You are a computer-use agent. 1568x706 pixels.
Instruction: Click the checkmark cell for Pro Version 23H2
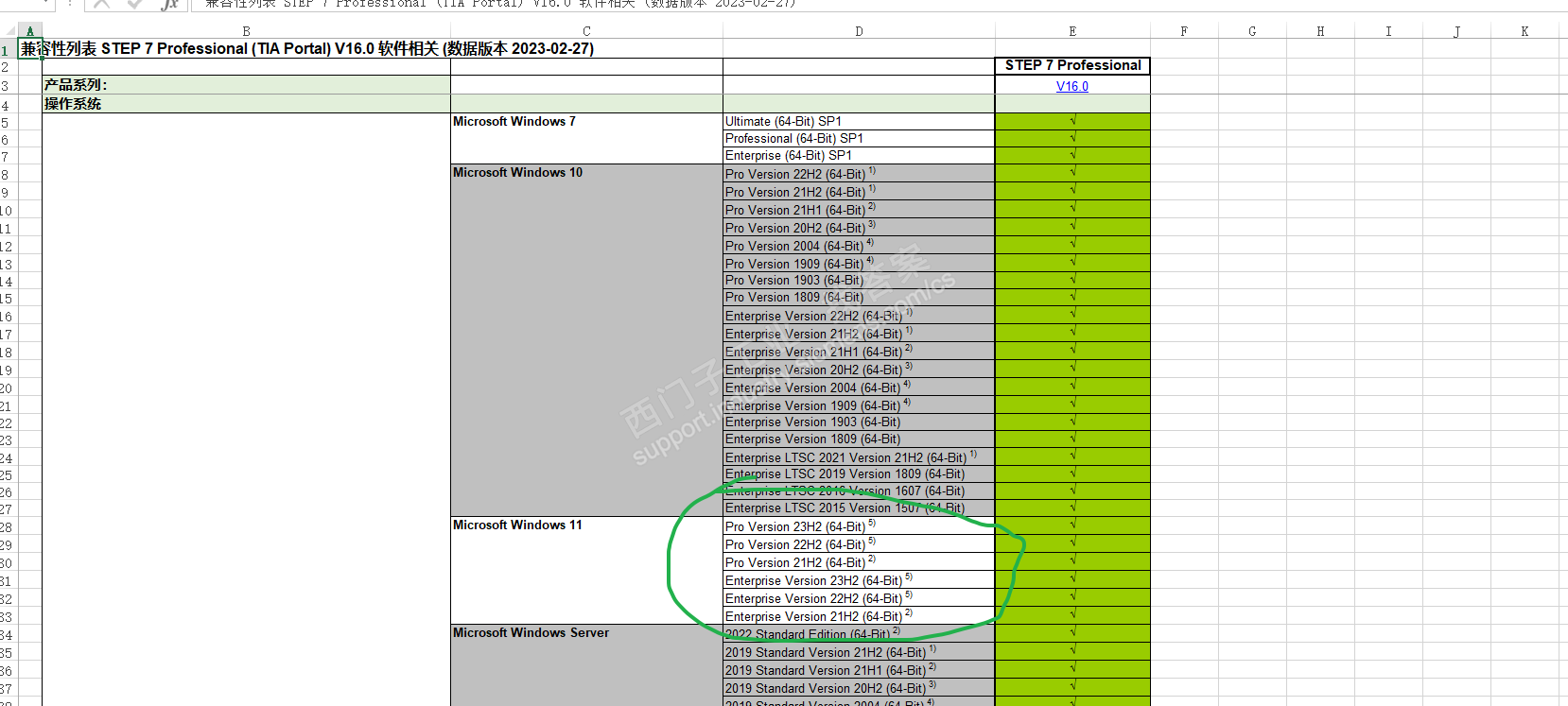[x=1072, y=526]
